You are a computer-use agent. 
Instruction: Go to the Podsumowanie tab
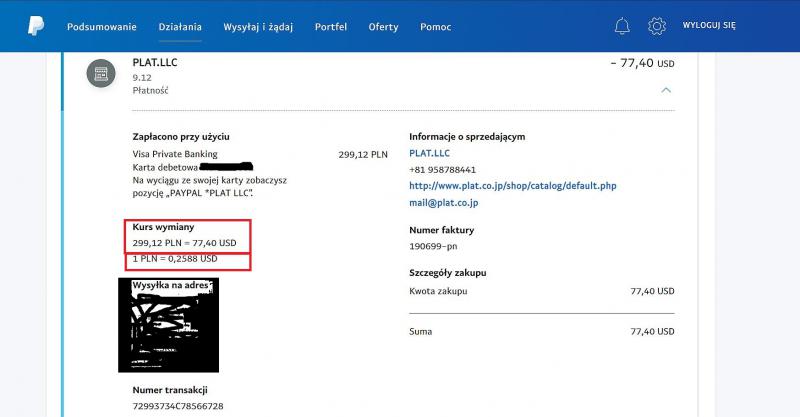tap(103, 26)
